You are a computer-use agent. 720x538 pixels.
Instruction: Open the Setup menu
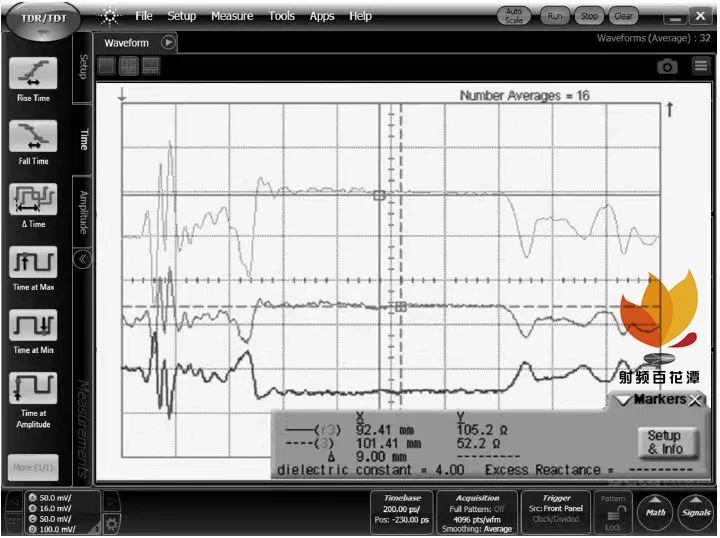[x=182, y=16]
